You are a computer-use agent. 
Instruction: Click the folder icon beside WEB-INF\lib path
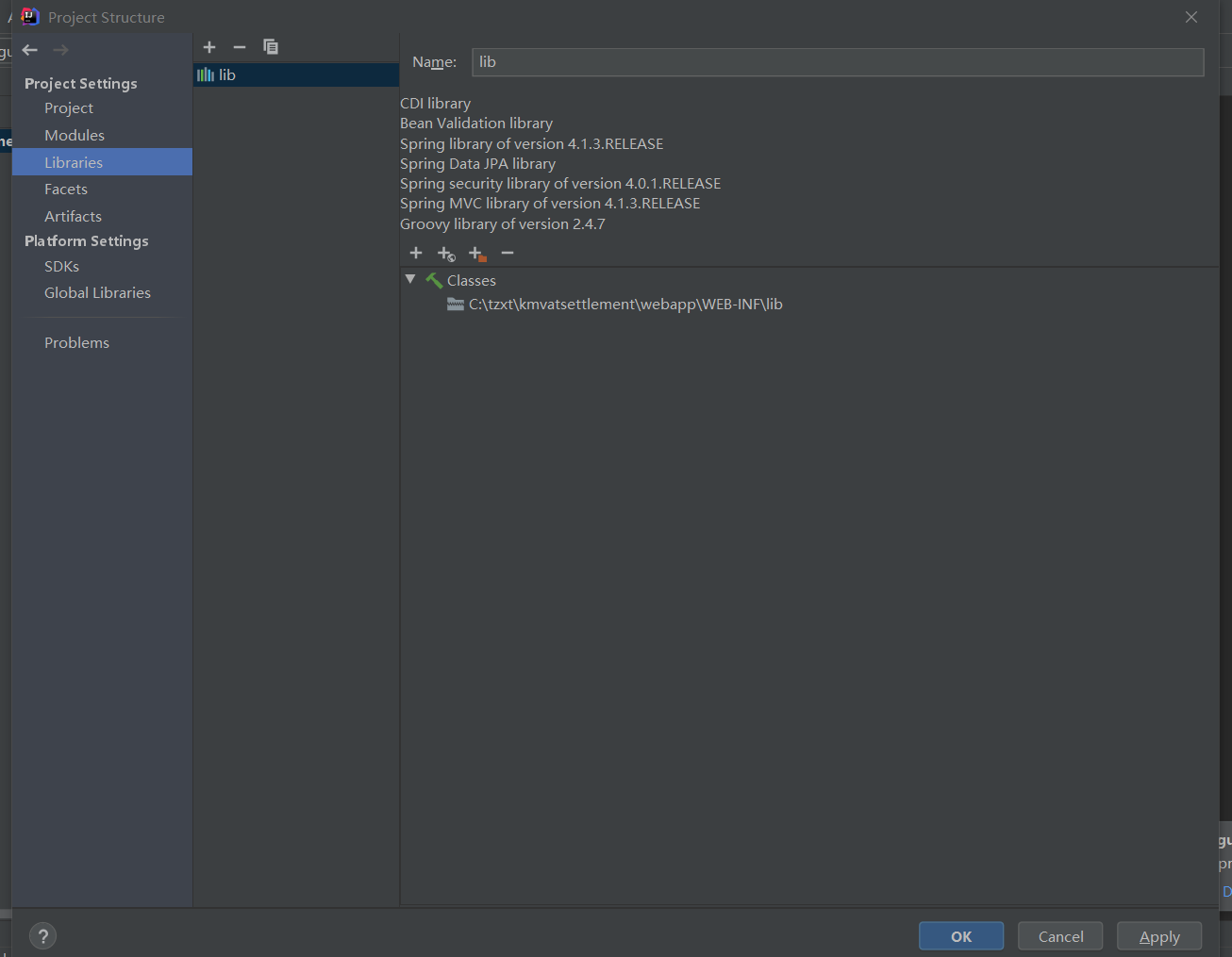point(456,305)
